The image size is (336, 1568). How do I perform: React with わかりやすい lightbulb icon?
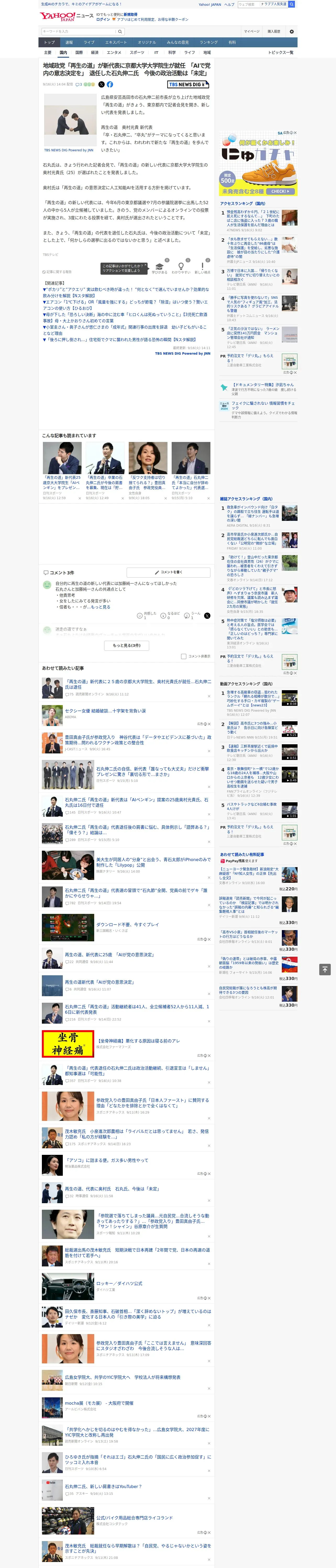pyautogui.click(x=181, y=267)
